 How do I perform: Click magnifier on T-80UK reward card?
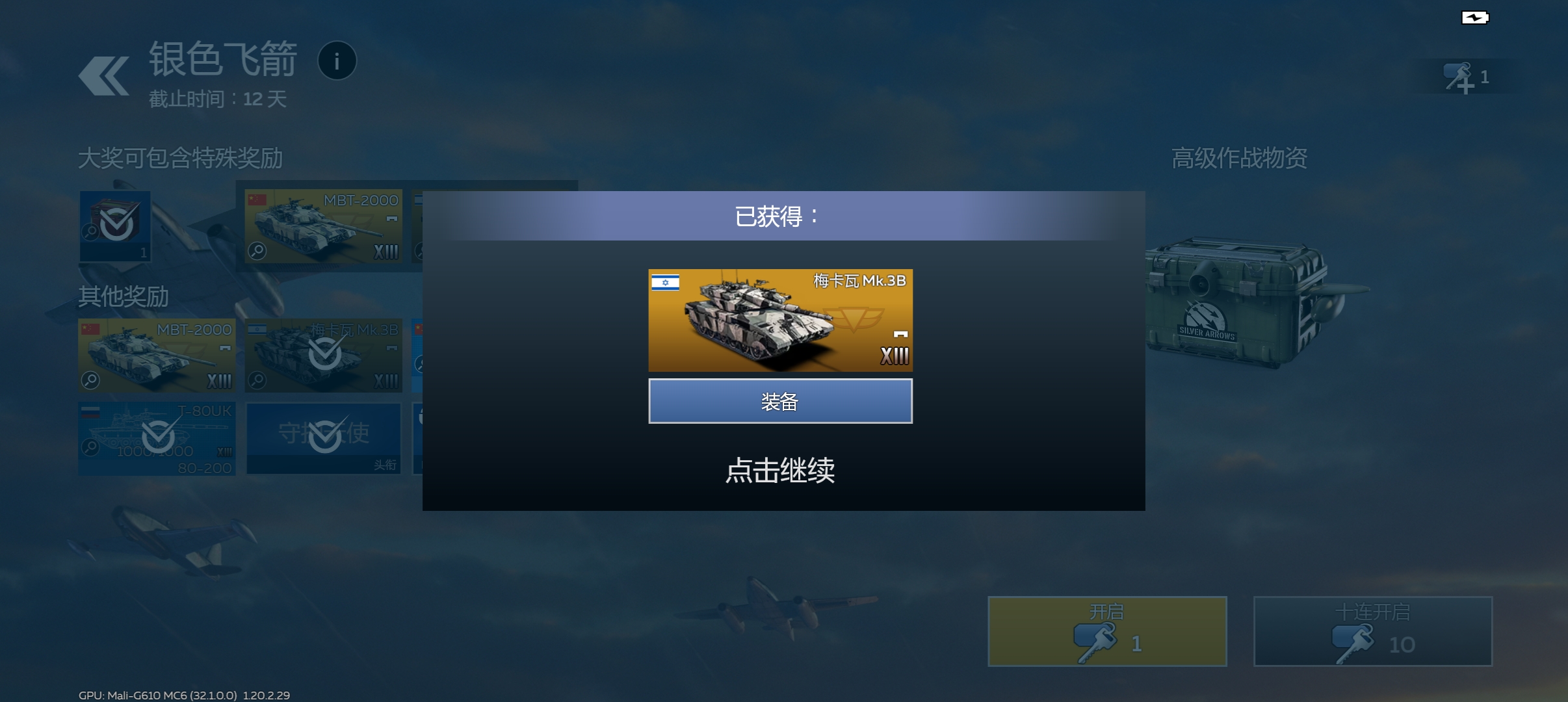click(x=90, y=447)
